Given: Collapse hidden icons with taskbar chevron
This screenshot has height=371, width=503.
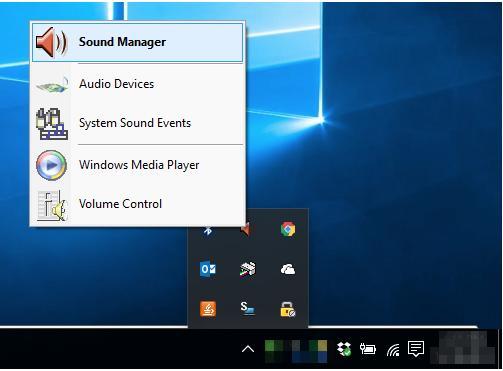Looking at the screenshot, I should point(248,349).
